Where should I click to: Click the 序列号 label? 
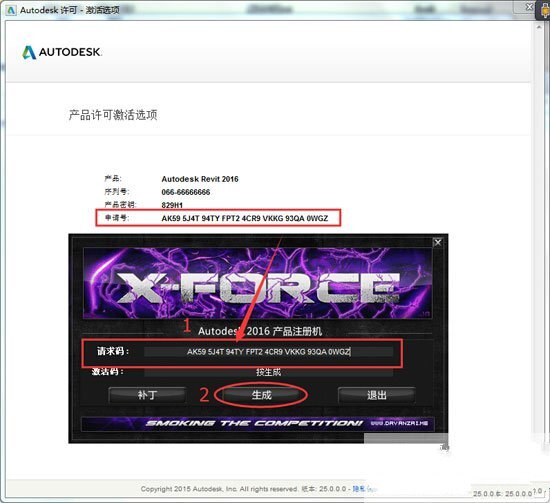117,192
